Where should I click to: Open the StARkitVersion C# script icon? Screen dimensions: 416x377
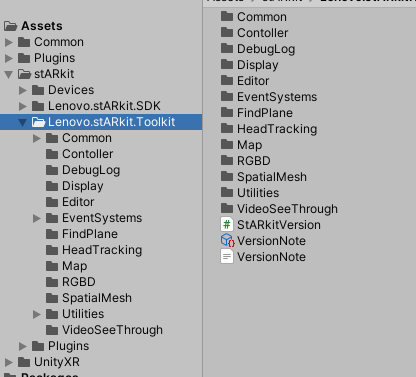(227, 225)
